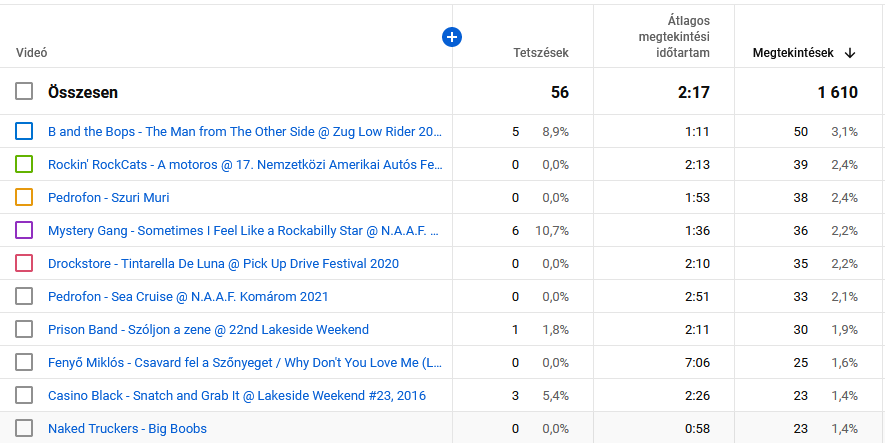The image size is (885, 443).
Task: Click the blue plus add-metric icon
Action: (x=452, y=37)
